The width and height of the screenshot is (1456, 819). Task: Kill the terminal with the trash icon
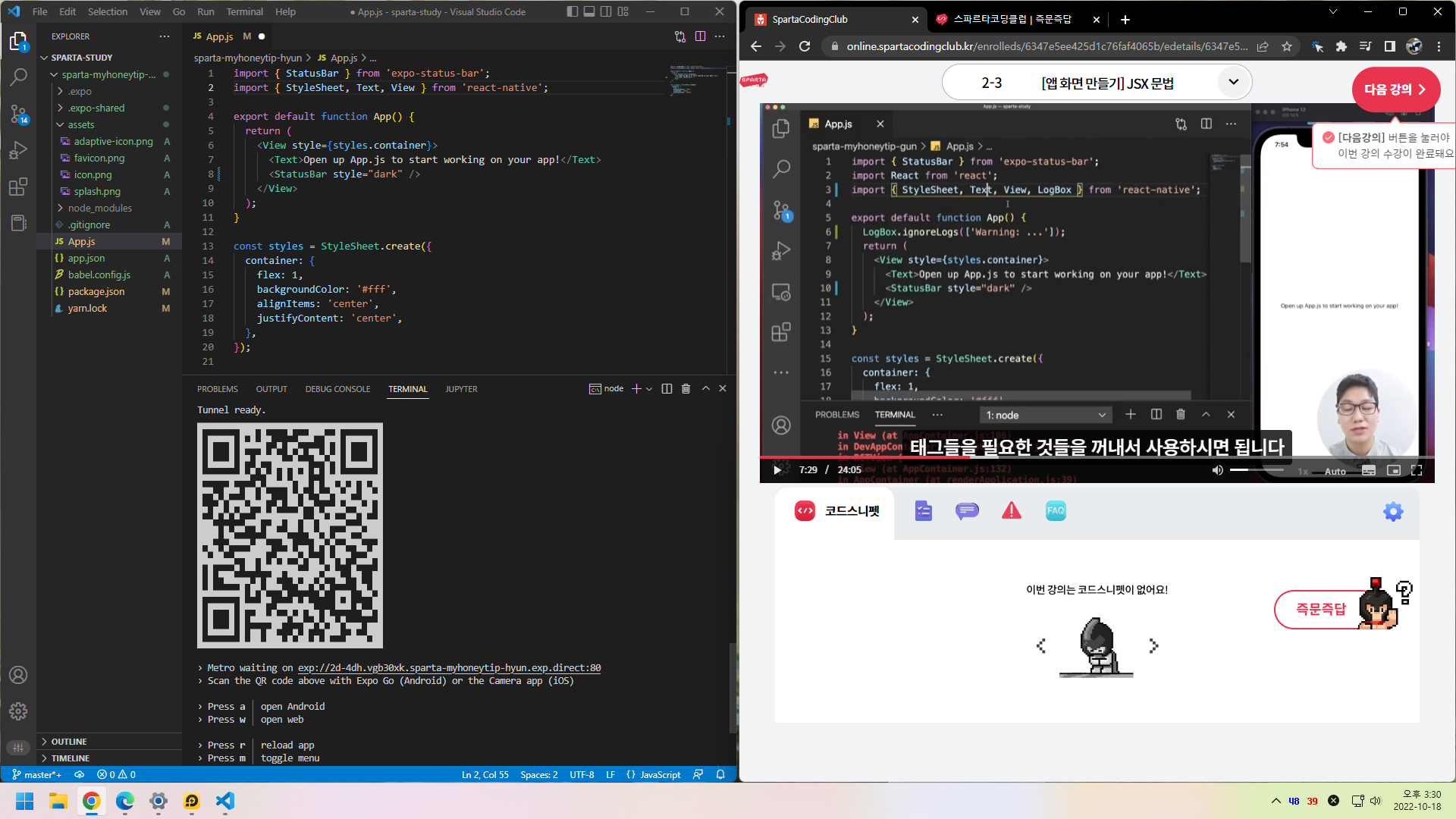coord(686,389)
